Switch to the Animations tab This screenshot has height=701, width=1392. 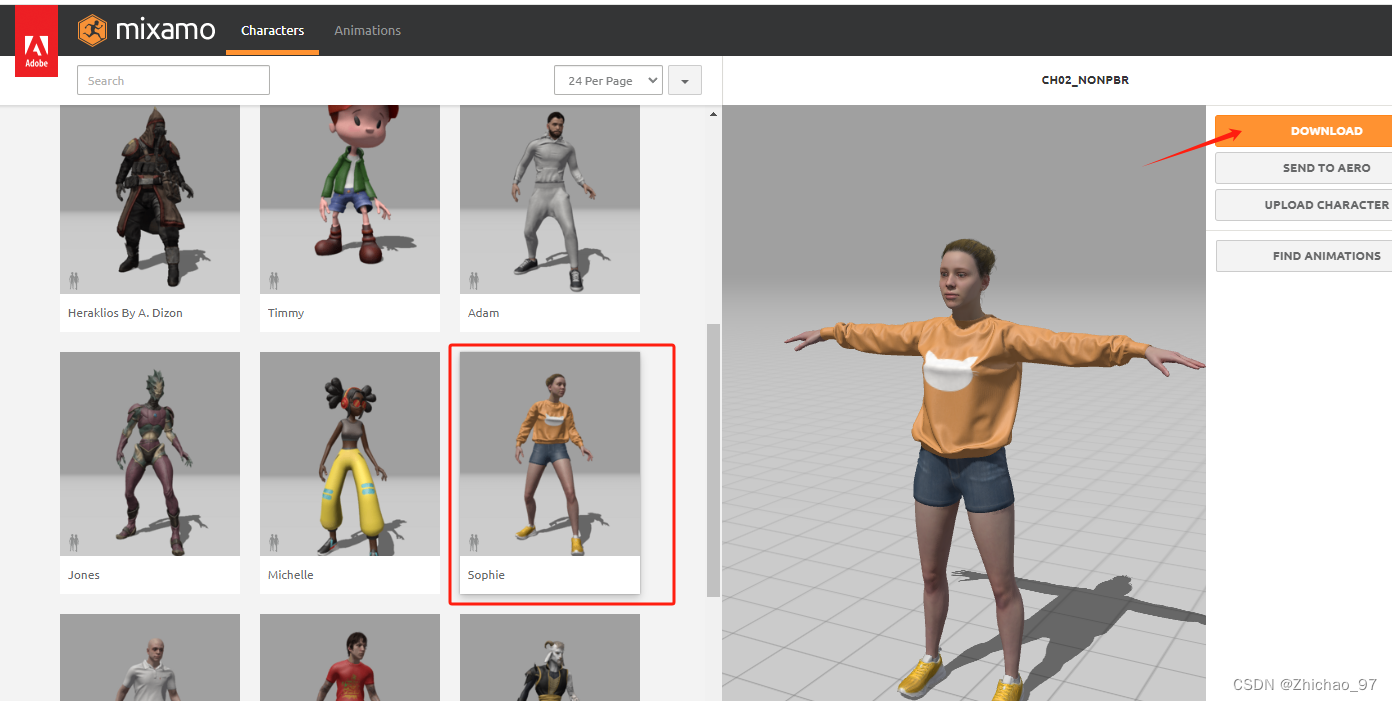click(367, 30)
